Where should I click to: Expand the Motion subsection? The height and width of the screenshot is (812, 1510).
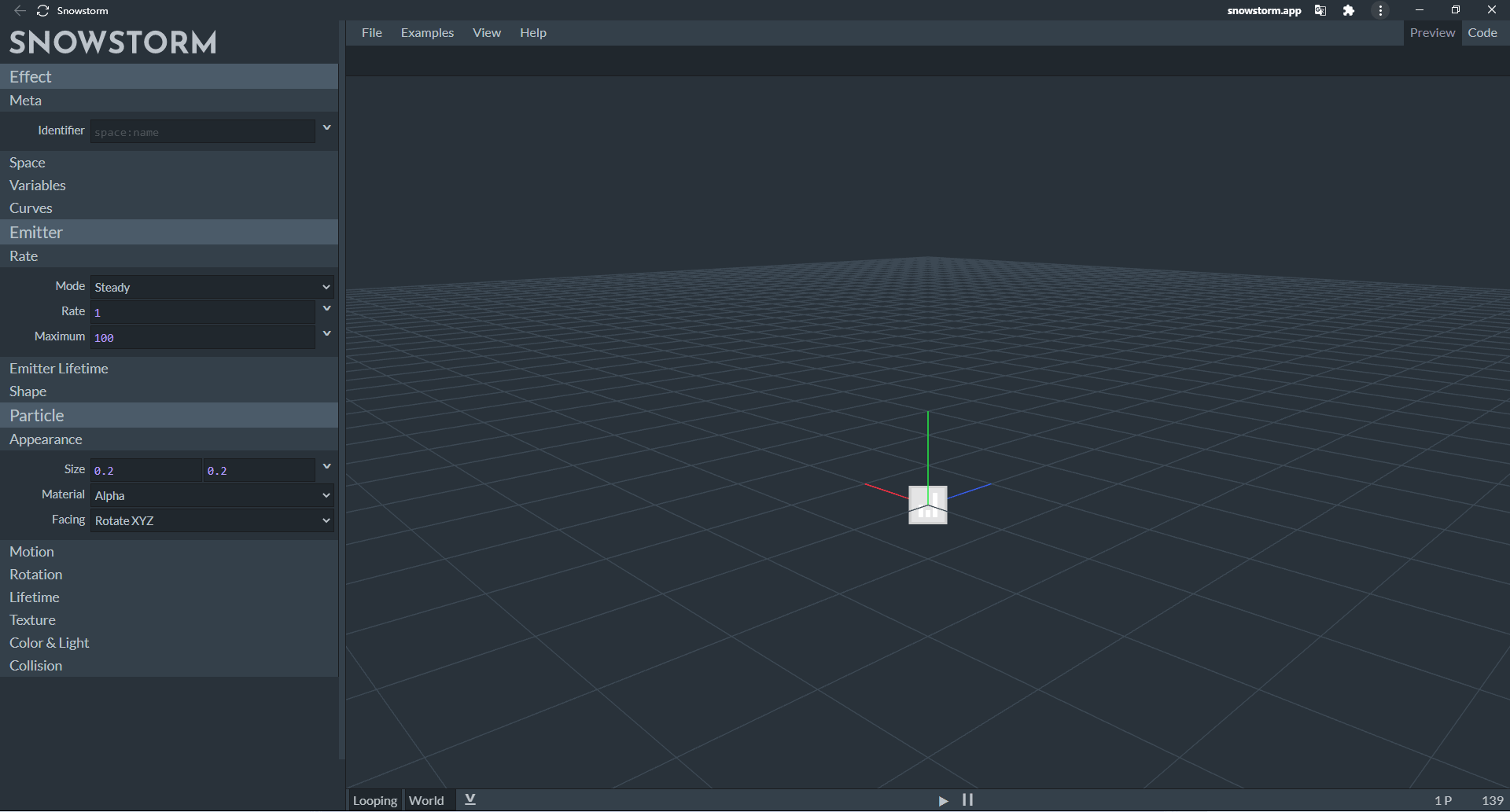[x=169, y=552]
